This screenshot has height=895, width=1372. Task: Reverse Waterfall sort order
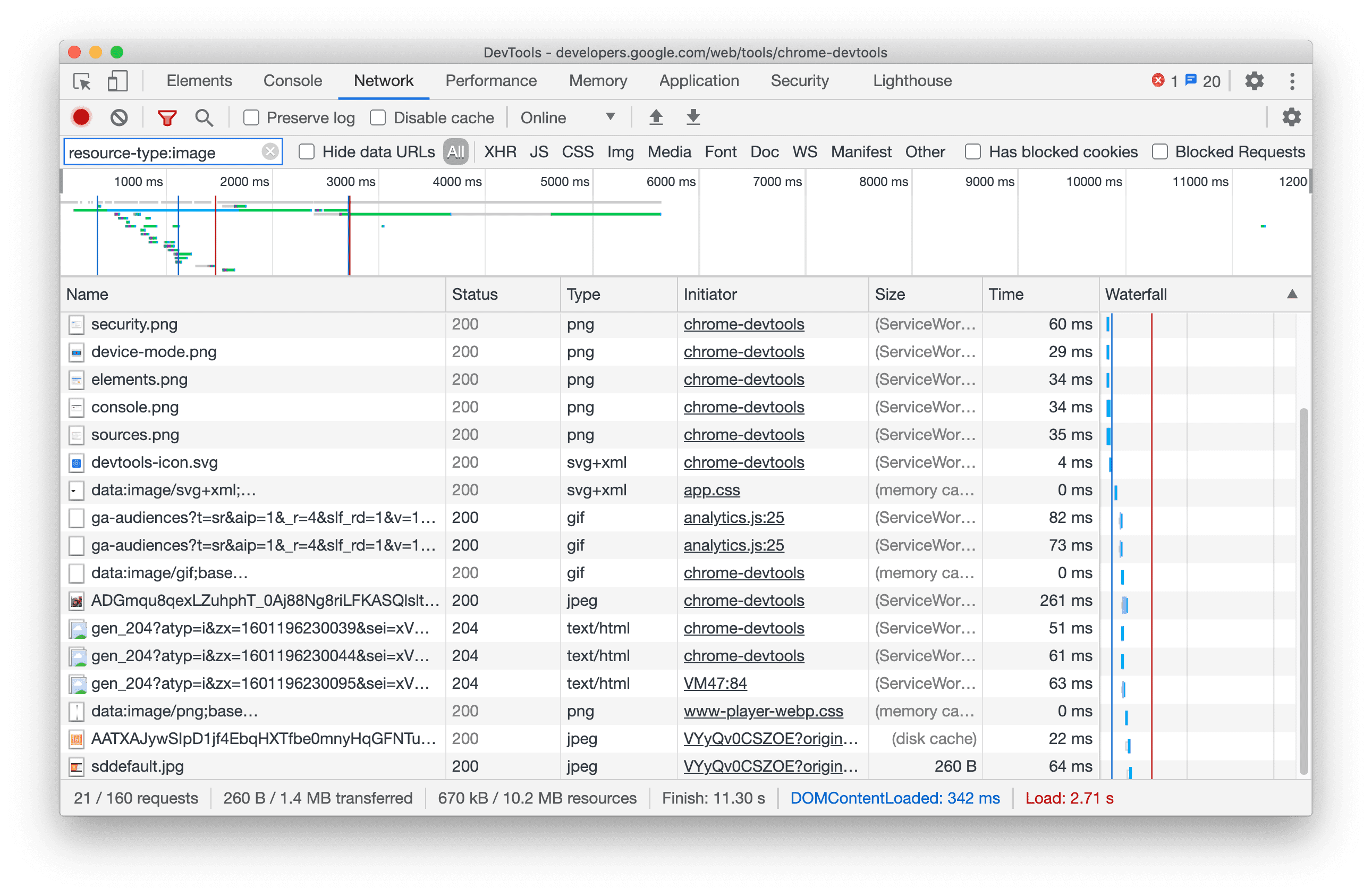tap(1291, 294)
